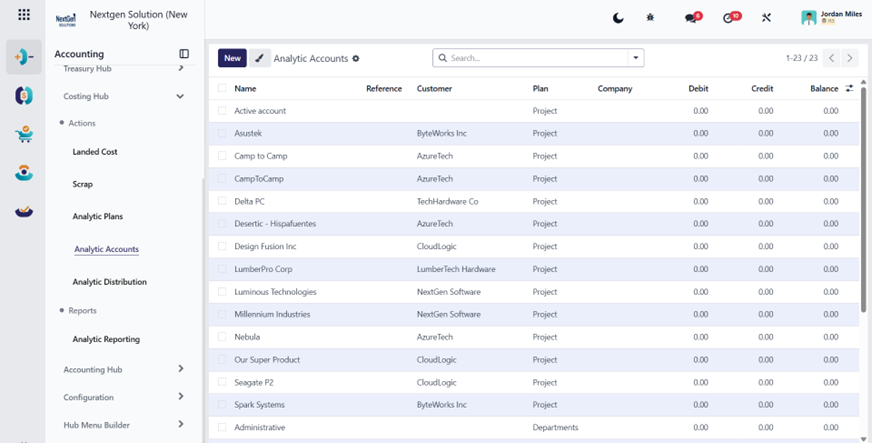This screenshot has height=443, width=872.
Task: Check the Camp to Camp row checkbox
Action: [222, 156]
